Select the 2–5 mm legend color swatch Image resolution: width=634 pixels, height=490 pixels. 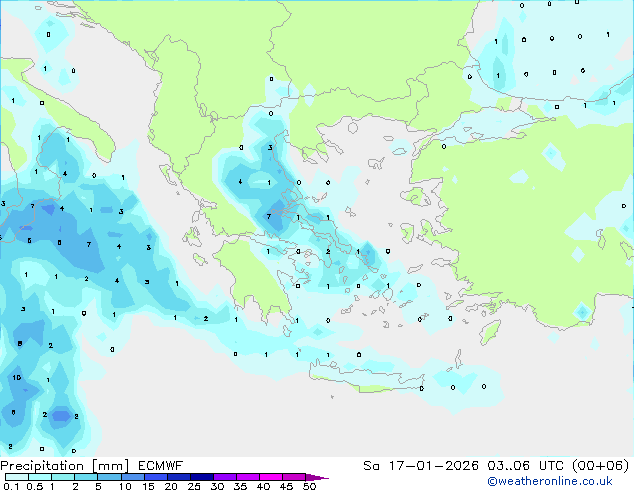coord(86,477)
